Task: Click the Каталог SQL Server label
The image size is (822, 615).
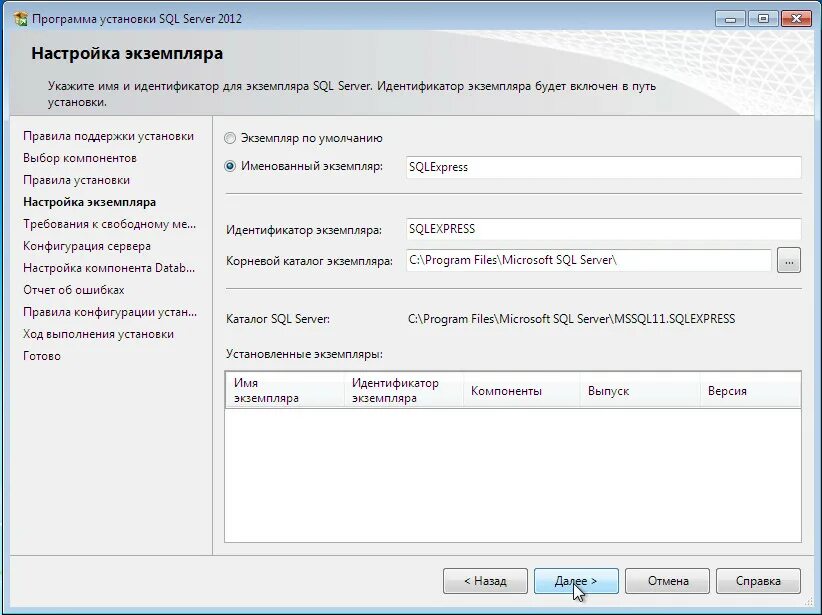Action: point(278,319)
